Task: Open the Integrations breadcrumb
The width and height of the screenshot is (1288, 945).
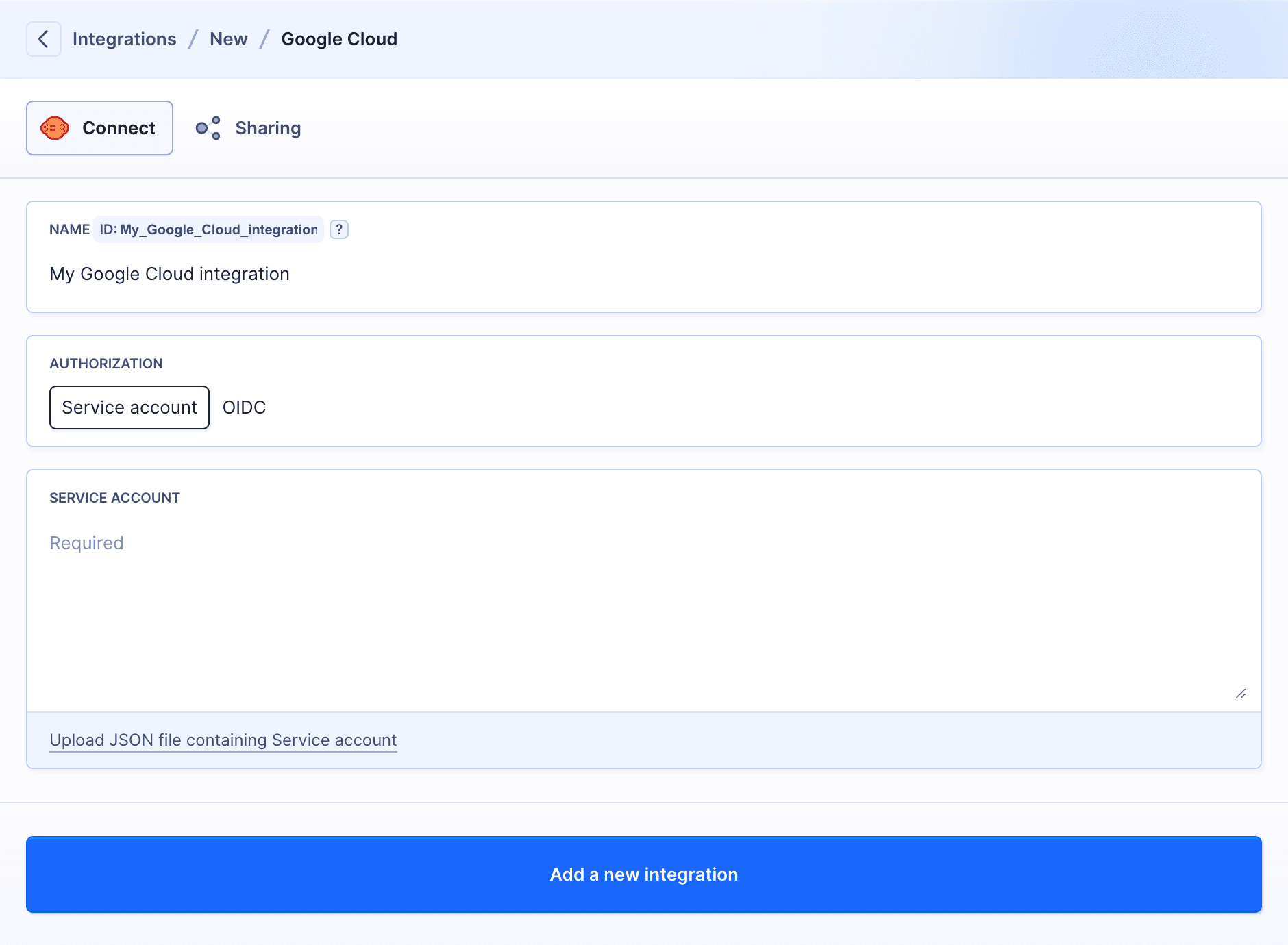Action: coord(125,39)
